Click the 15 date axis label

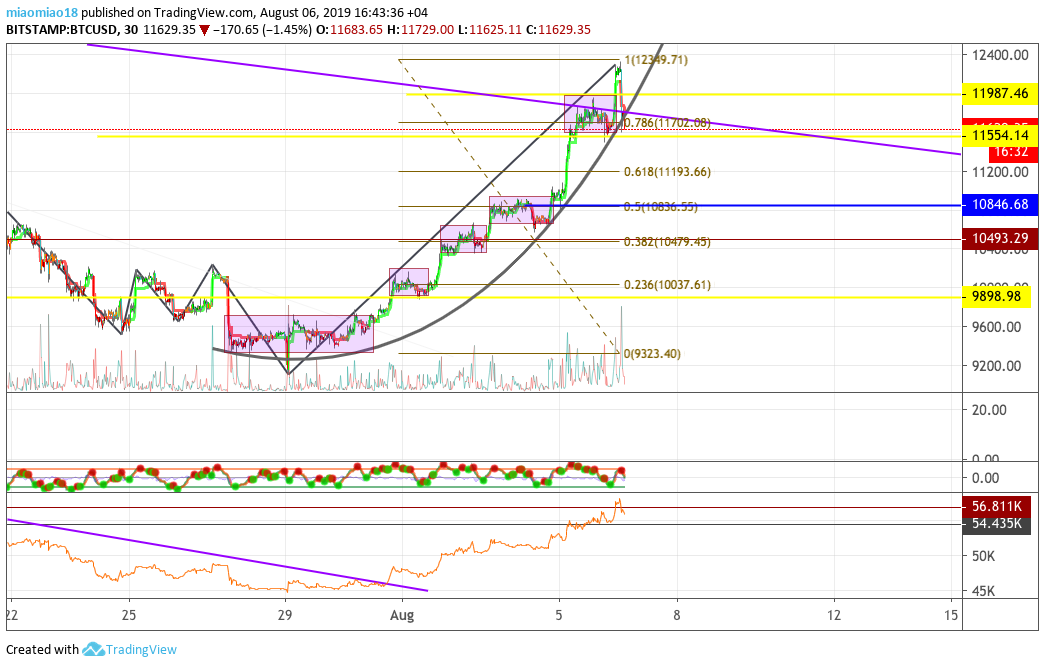click(952, 615)
